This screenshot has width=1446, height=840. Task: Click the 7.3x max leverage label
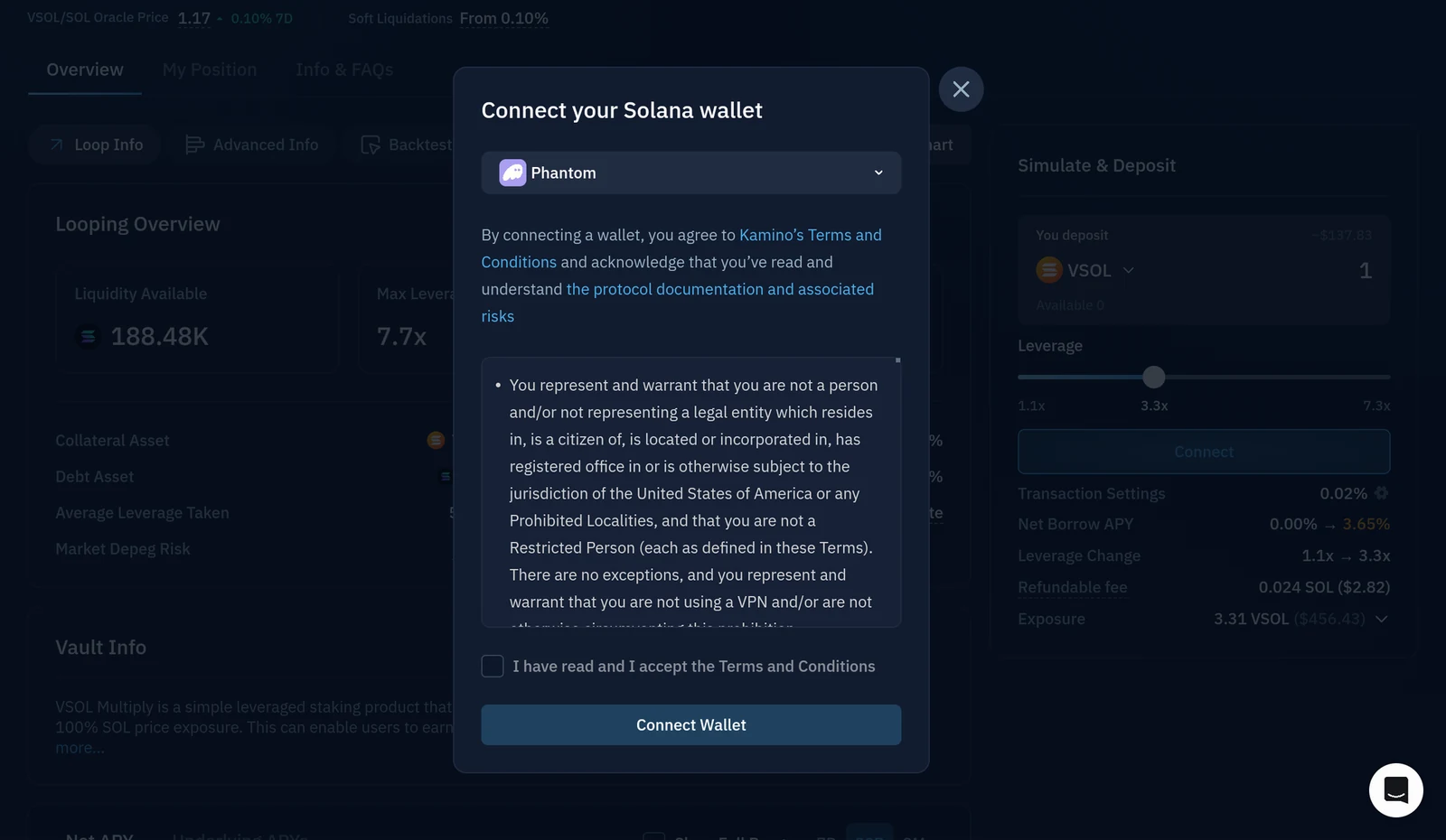point(1376,406)
